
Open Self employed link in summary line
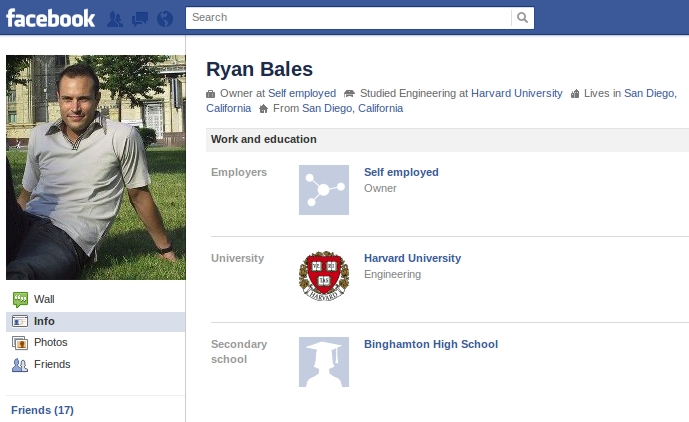pos(302,93)
